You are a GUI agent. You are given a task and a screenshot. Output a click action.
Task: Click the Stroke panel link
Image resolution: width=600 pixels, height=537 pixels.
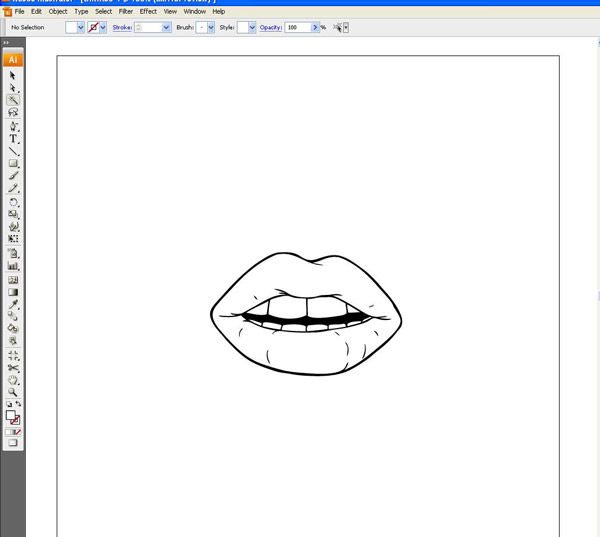[121, 28]
